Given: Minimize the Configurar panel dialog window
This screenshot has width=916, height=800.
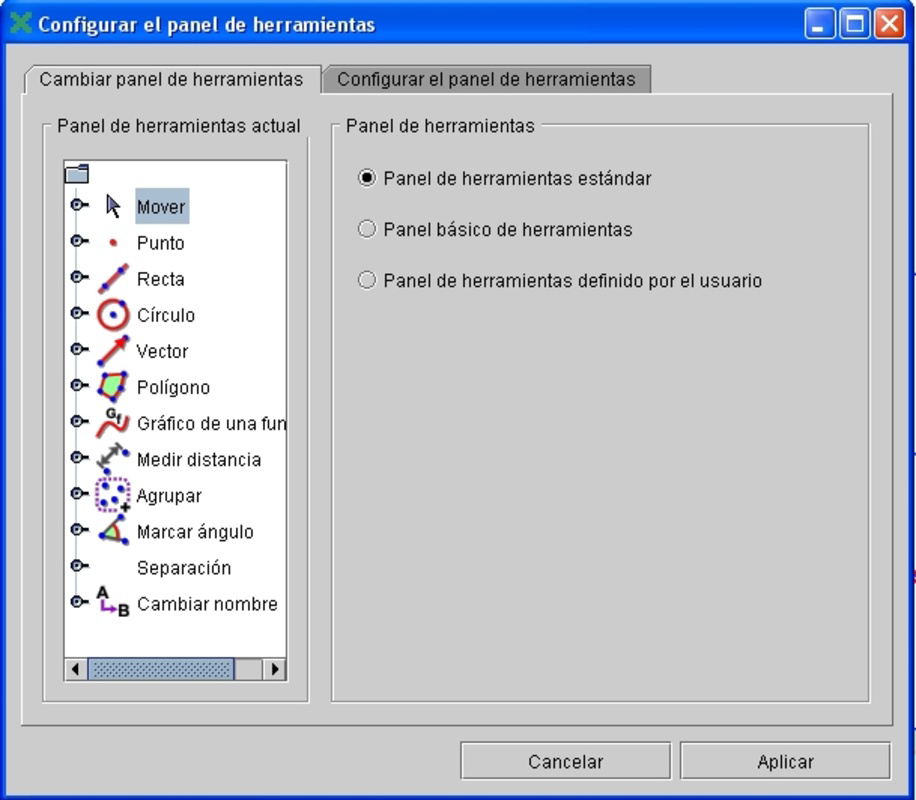Looking at the screenshot, I should 819,24.
